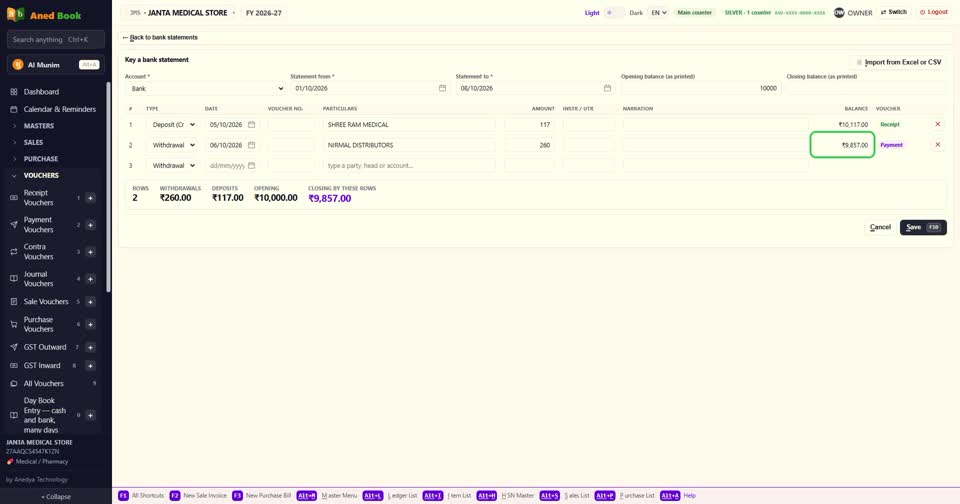The width and height of the screenshot is (960, 504).
Task: Go back to bank statements
Action: coord(160,37)
